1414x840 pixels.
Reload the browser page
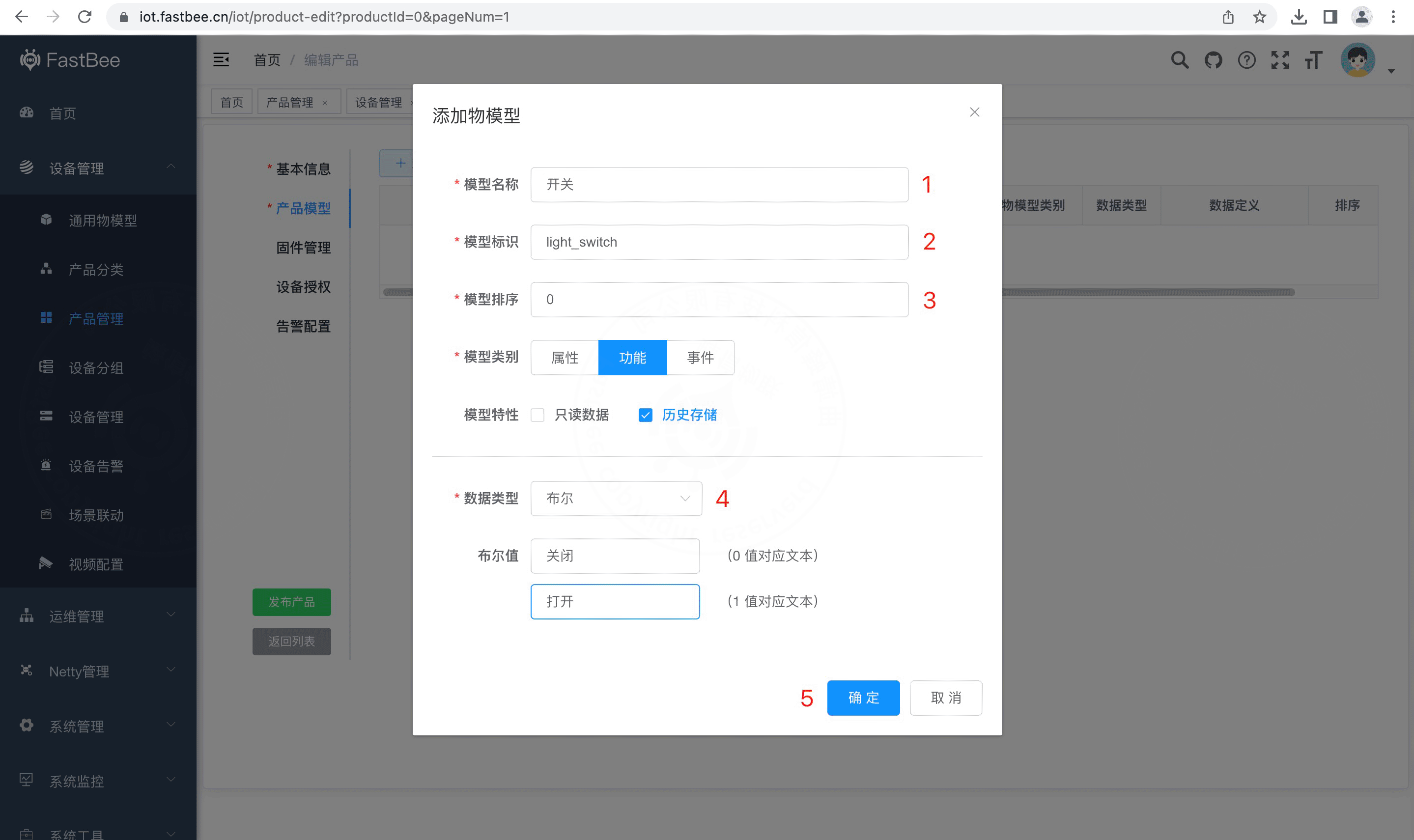click(85, 17)
